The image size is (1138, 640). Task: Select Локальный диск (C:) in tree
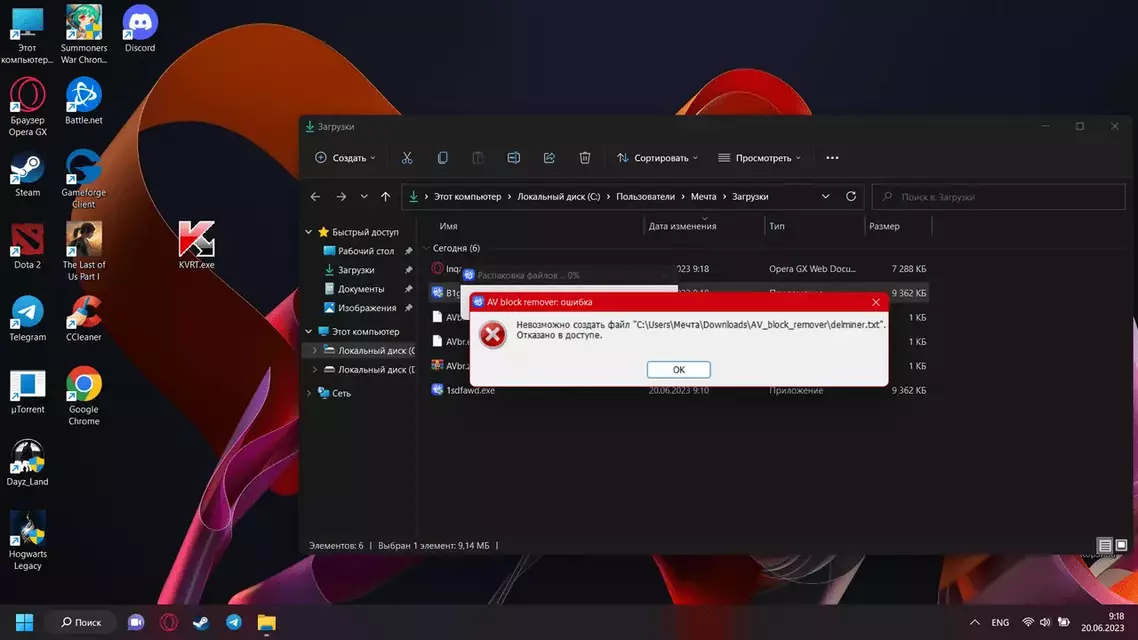(x=360, y=350)
